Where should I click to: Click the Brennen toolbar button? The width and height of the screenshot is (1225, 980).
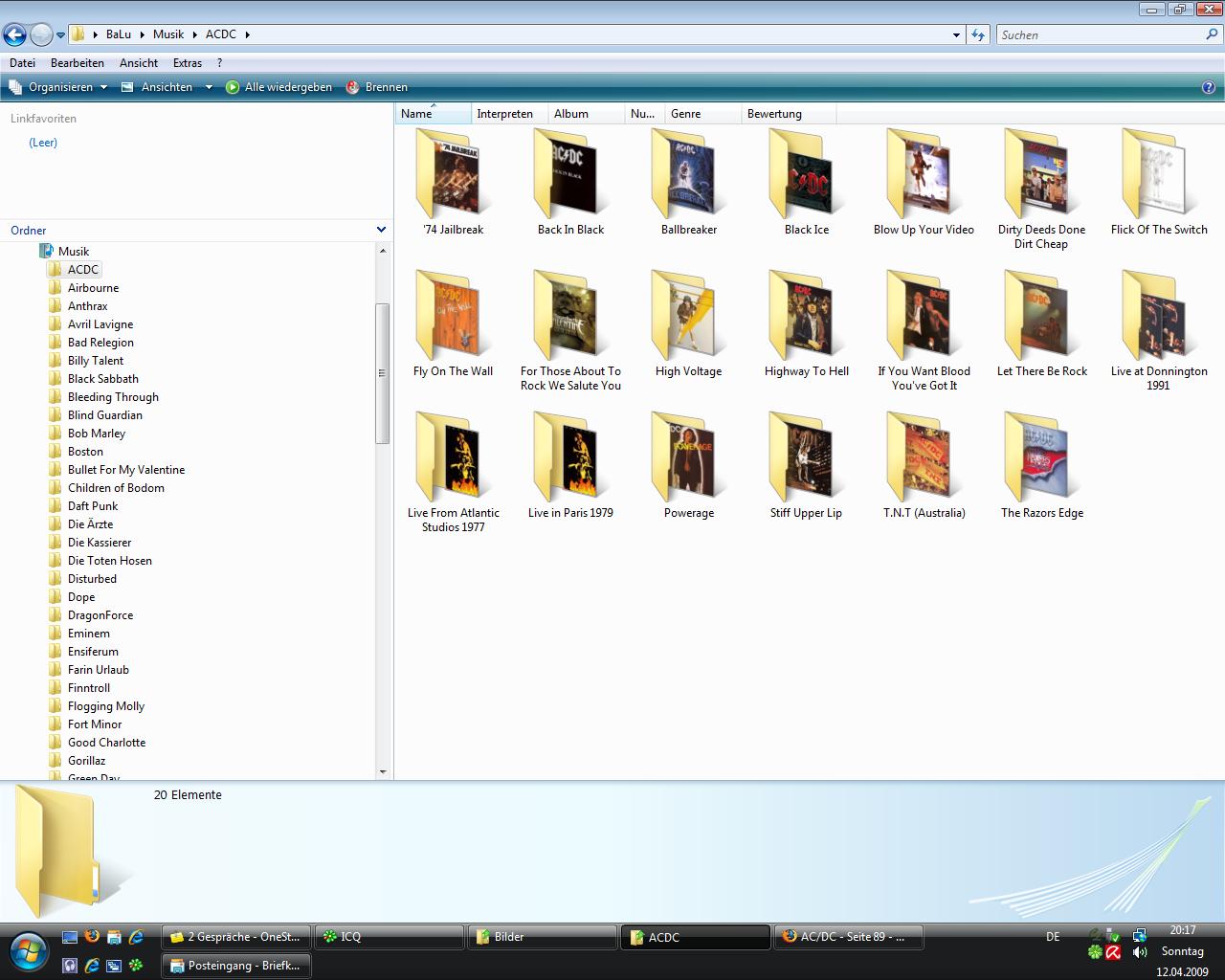[377, 87]
